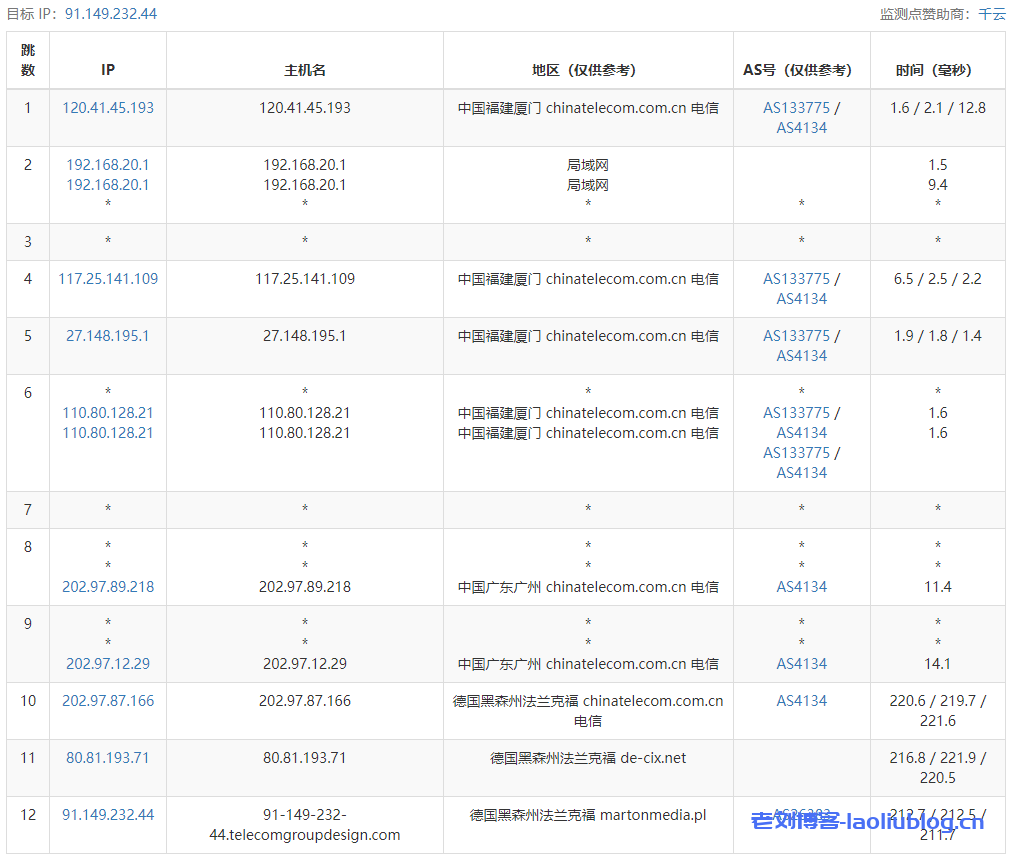Image resolution: width=1010 pixels, height=859 pixels.
Task: Open IP link 202.97.12.29 in hop 9
Action: 108,664
